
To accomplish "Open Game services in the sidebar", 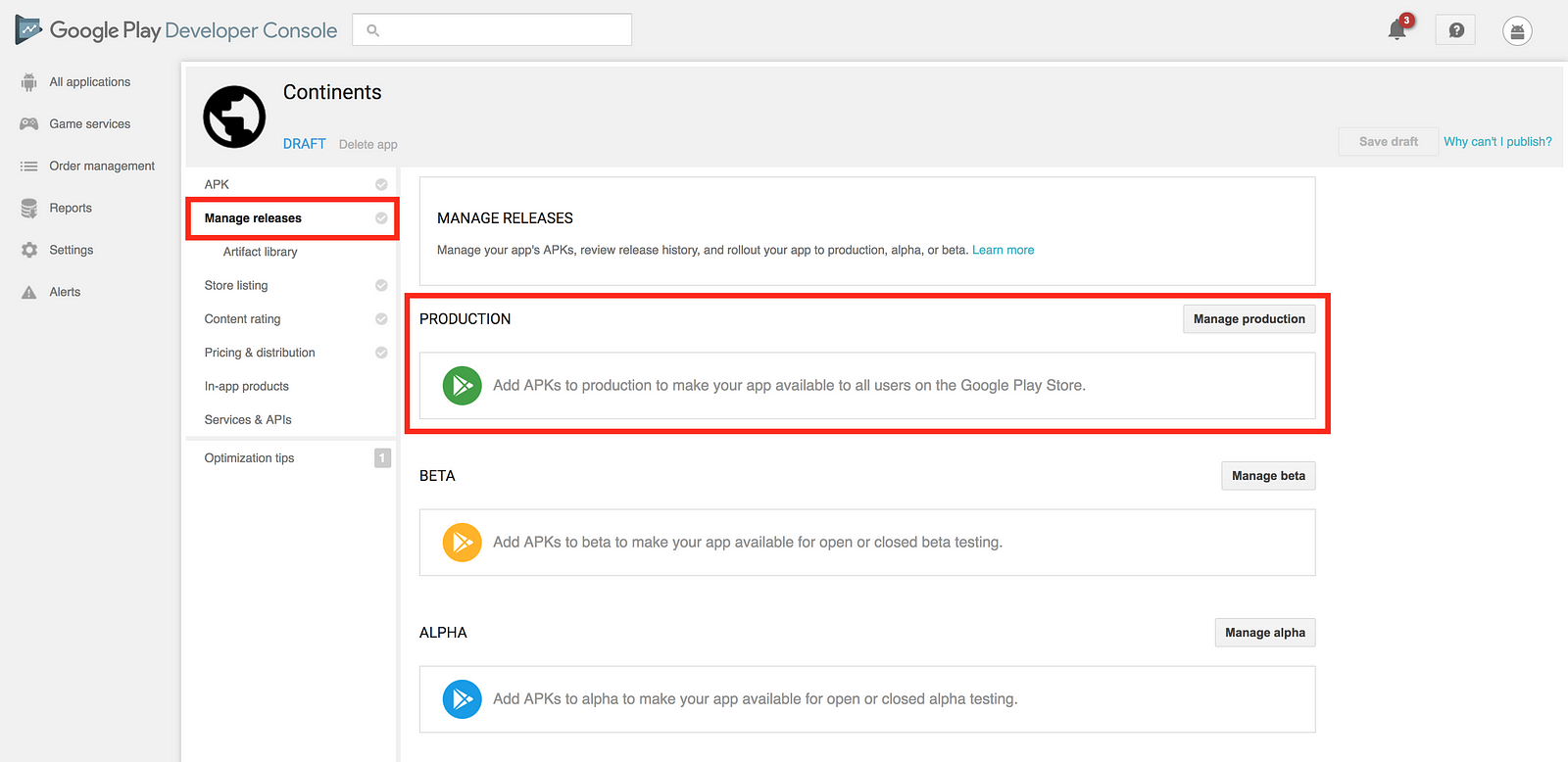I will coord(90,124).
